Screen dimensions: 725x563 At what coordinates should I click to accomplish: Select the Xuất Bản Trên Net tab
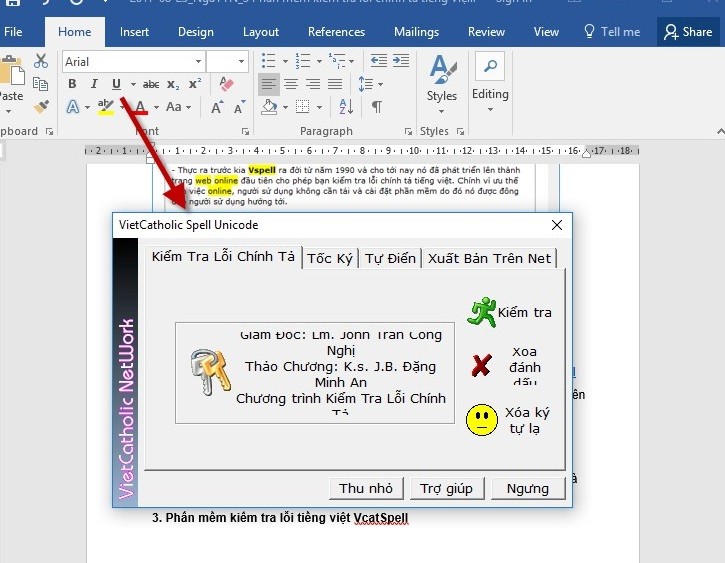point(489,258)
